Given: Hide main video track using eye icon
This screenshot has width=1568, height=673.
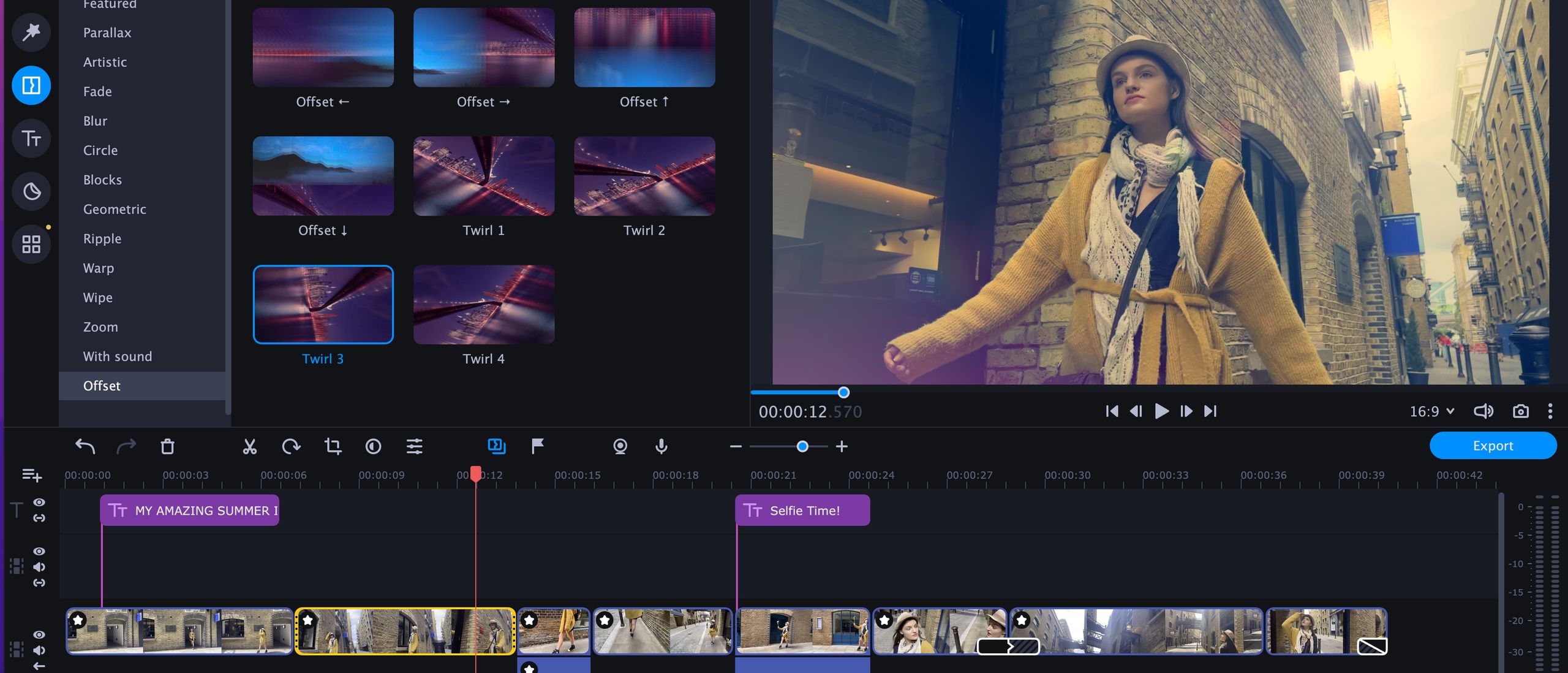Looking at the screenshot, I should (39, 634).
